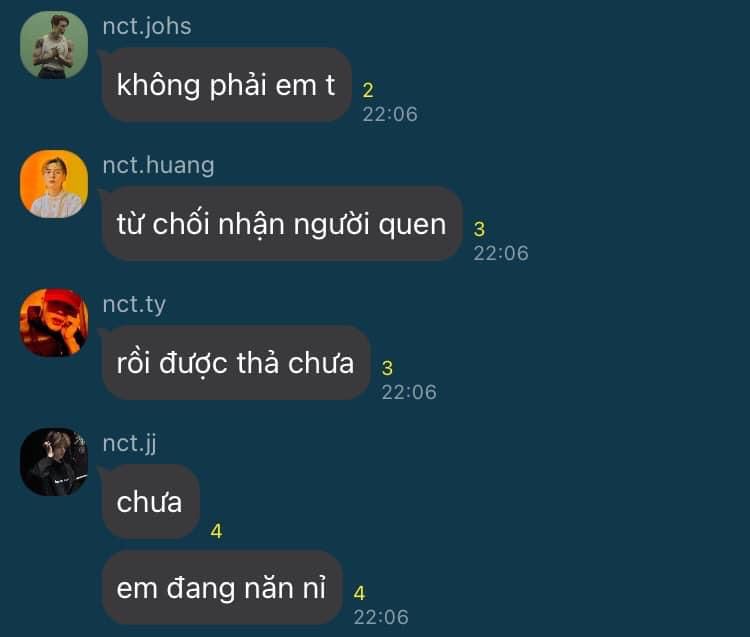Click read count 2 beside nct.johs message
The width and height of the screenshot is (750, 637).
pos(368,90)
